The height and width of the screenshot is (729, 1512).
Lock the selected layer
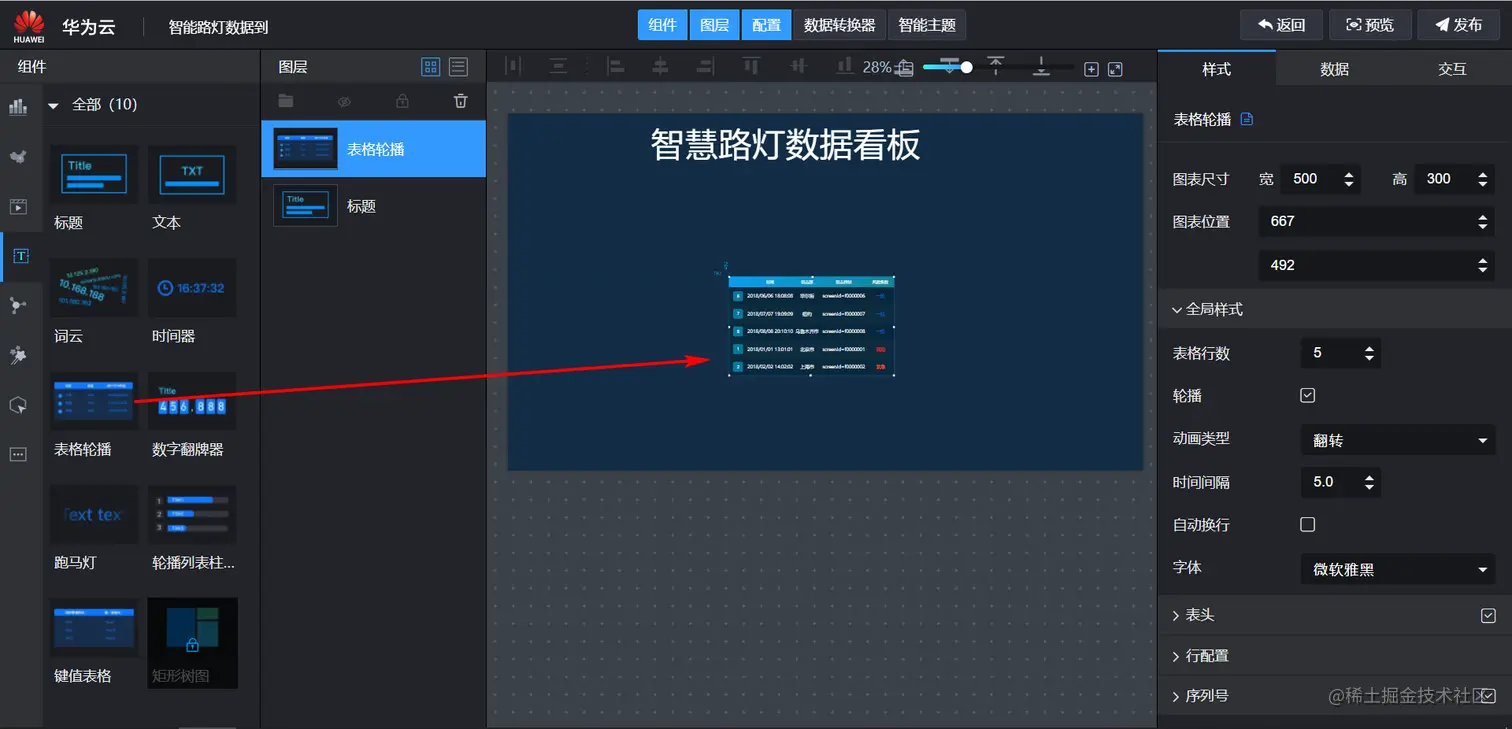click(x=402, y=101)
